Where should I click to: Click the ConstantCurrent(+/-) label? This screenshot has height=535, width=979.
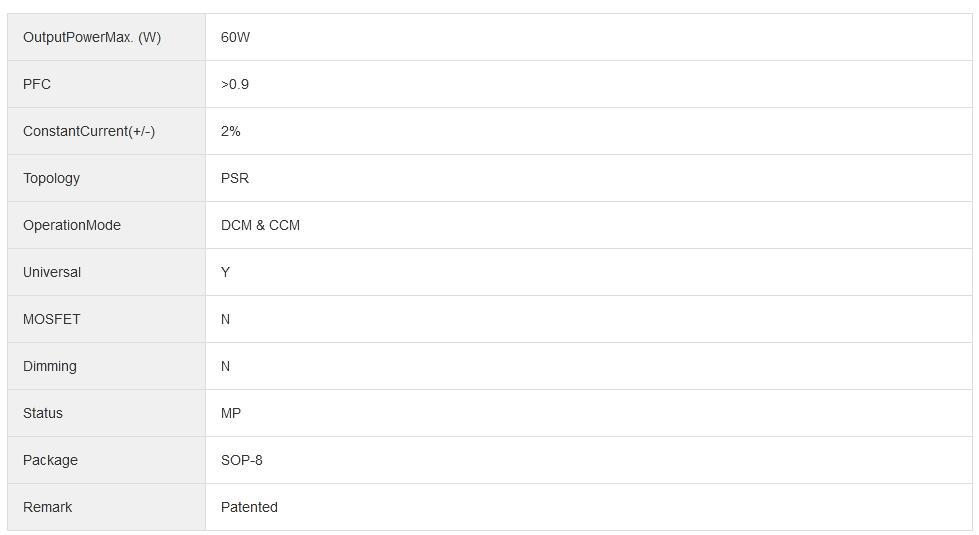click(x=89, y=131)
